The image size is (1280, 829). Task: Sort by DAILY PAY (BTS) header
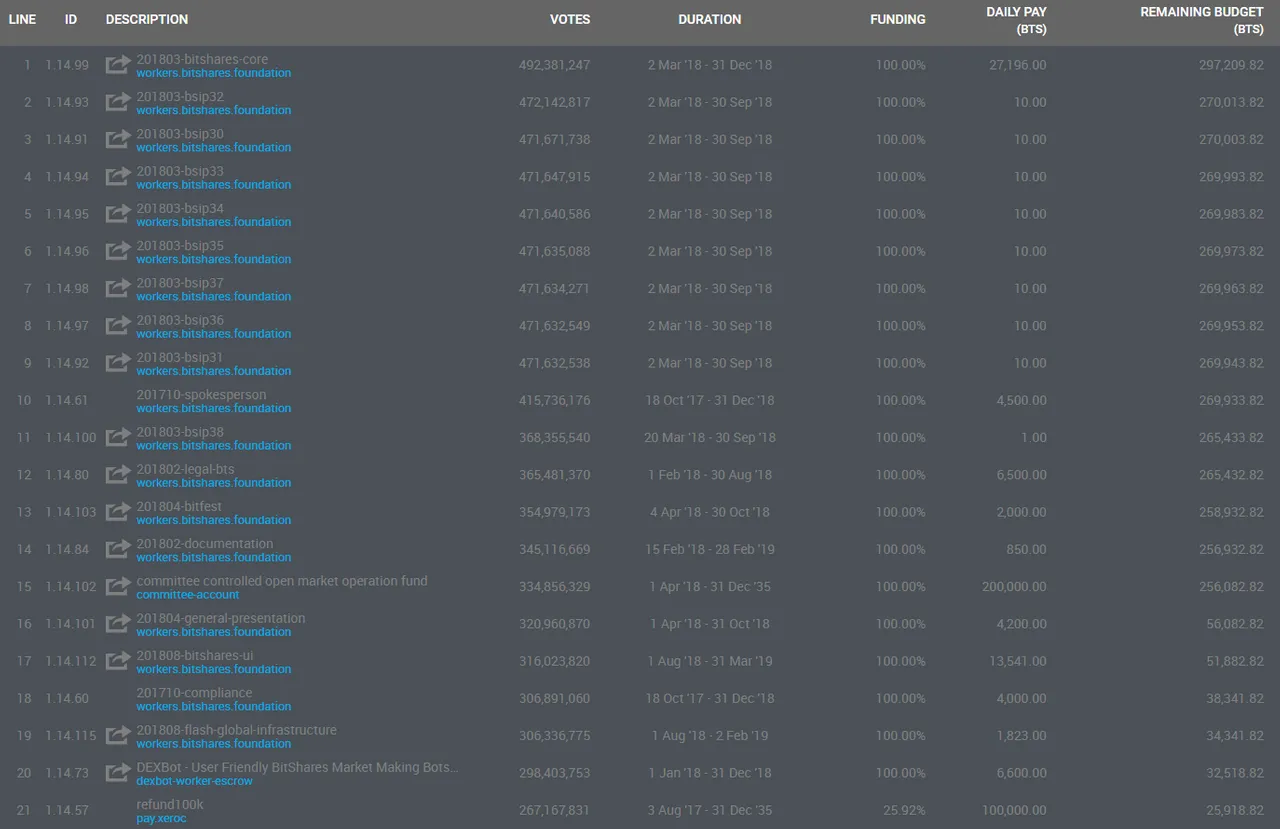(1015, 20)
